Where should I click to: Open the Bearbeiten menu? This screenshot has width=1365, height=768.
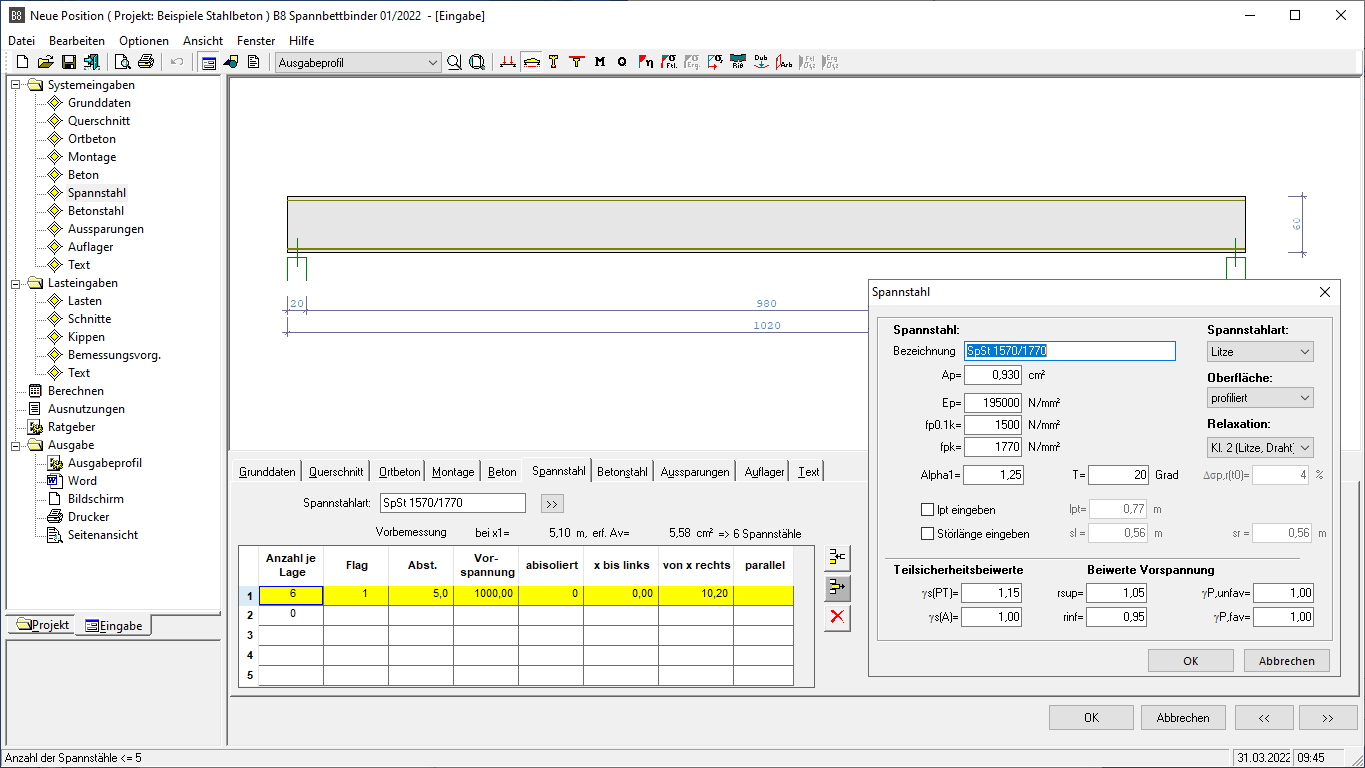click(x=77, y=41)
